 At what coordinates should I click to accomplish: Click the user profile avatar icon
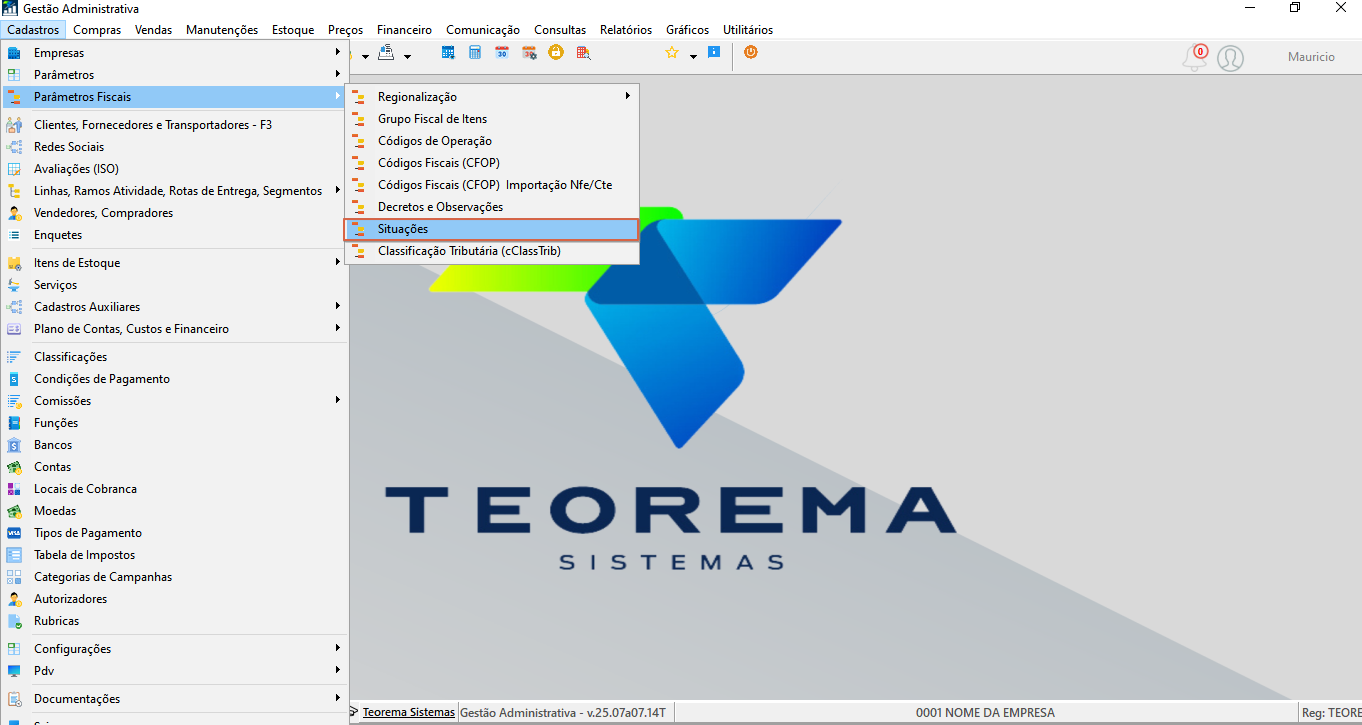pos(1231,58)
